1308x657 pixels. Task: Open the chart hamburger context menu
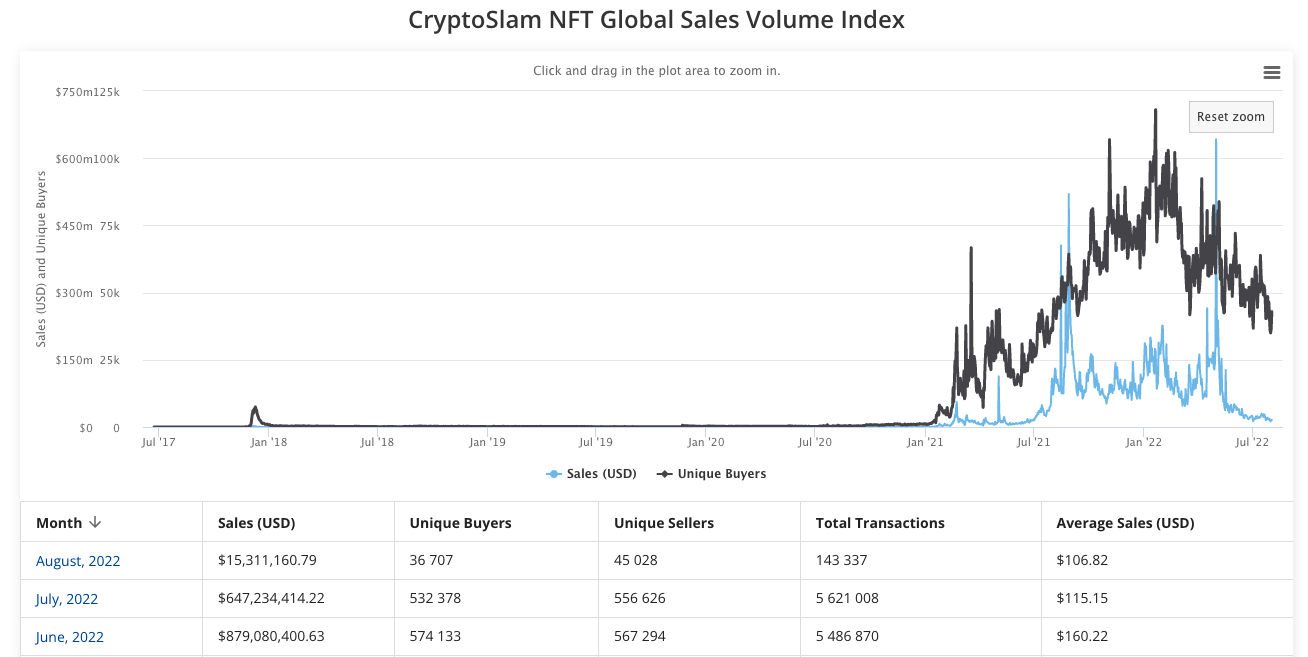[1272, 72]
